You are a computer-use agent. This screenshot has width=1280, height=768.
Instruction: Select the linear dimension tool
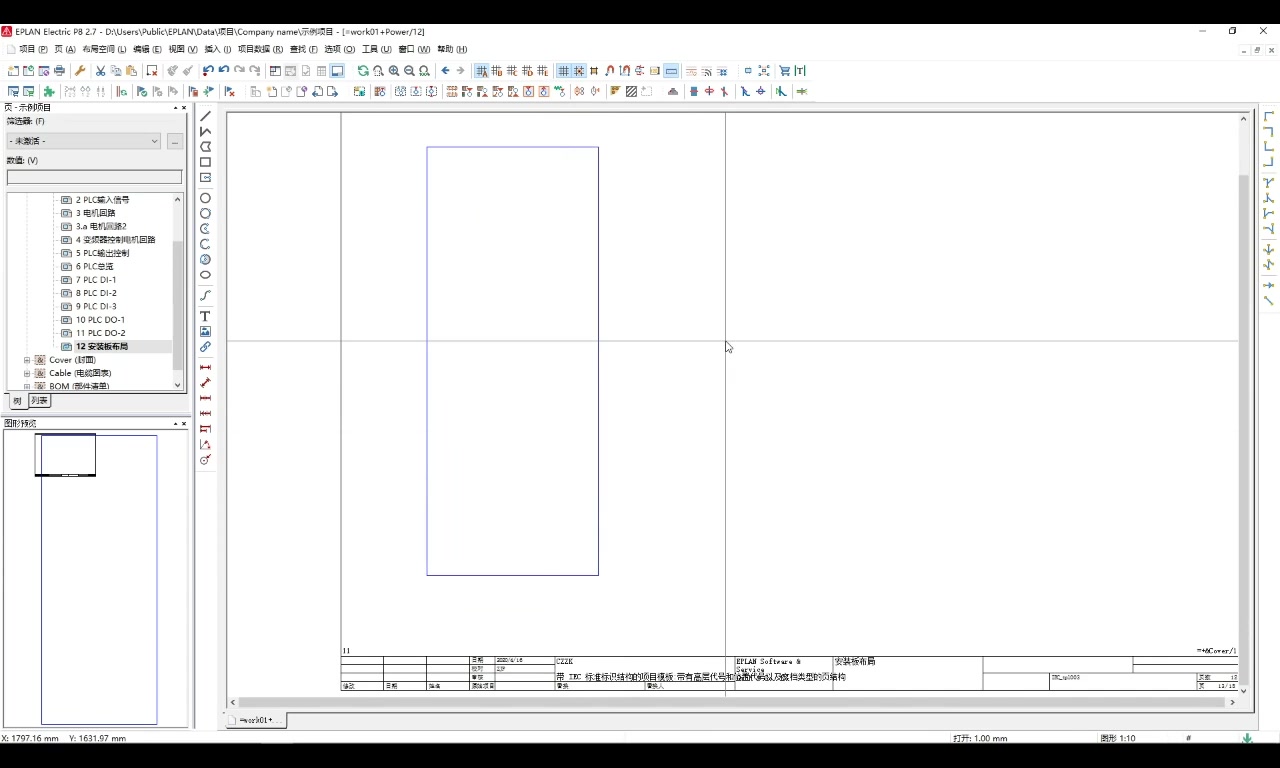[205, 367]
